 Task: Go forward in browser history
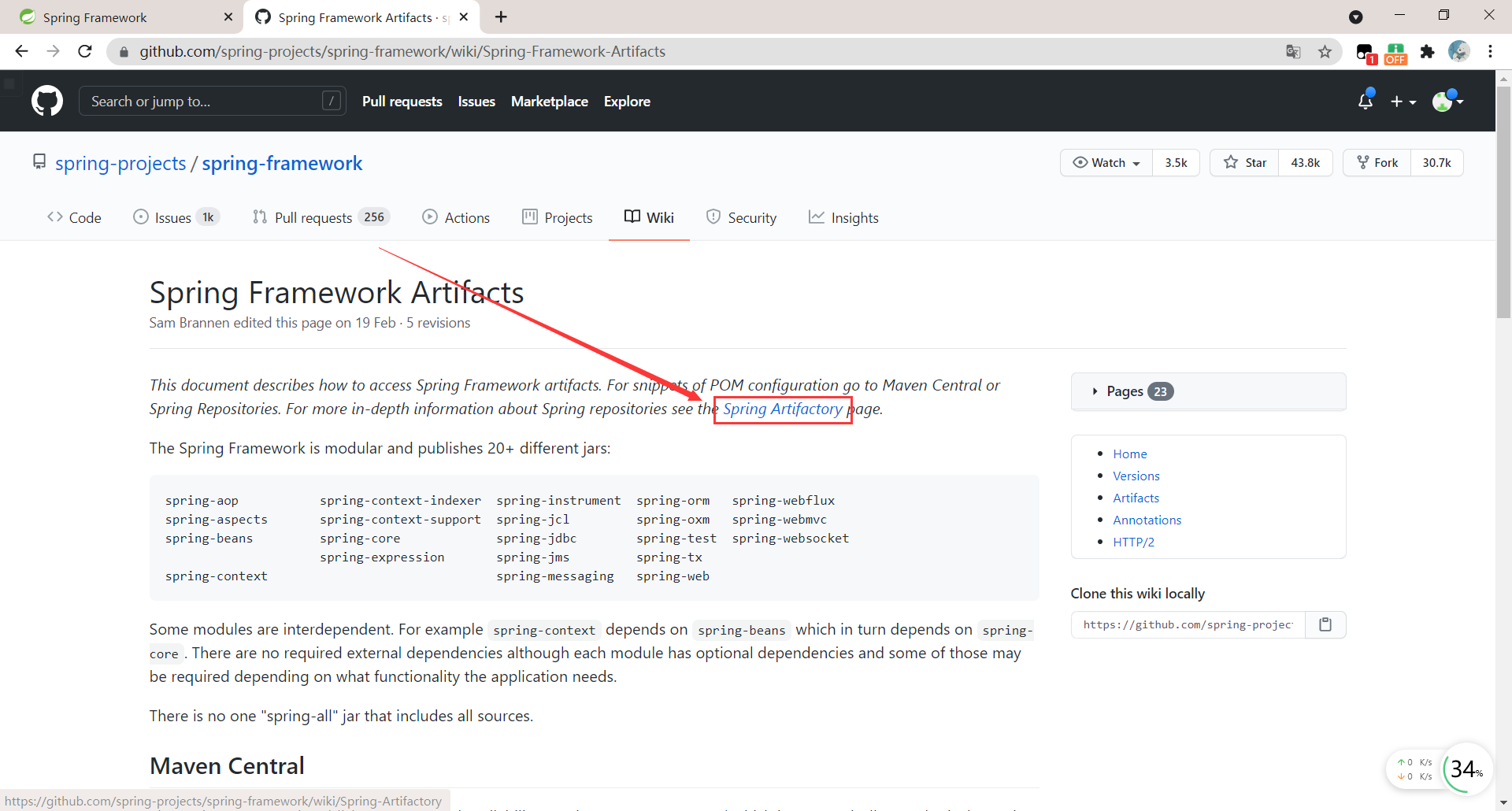tap(53, 51)
